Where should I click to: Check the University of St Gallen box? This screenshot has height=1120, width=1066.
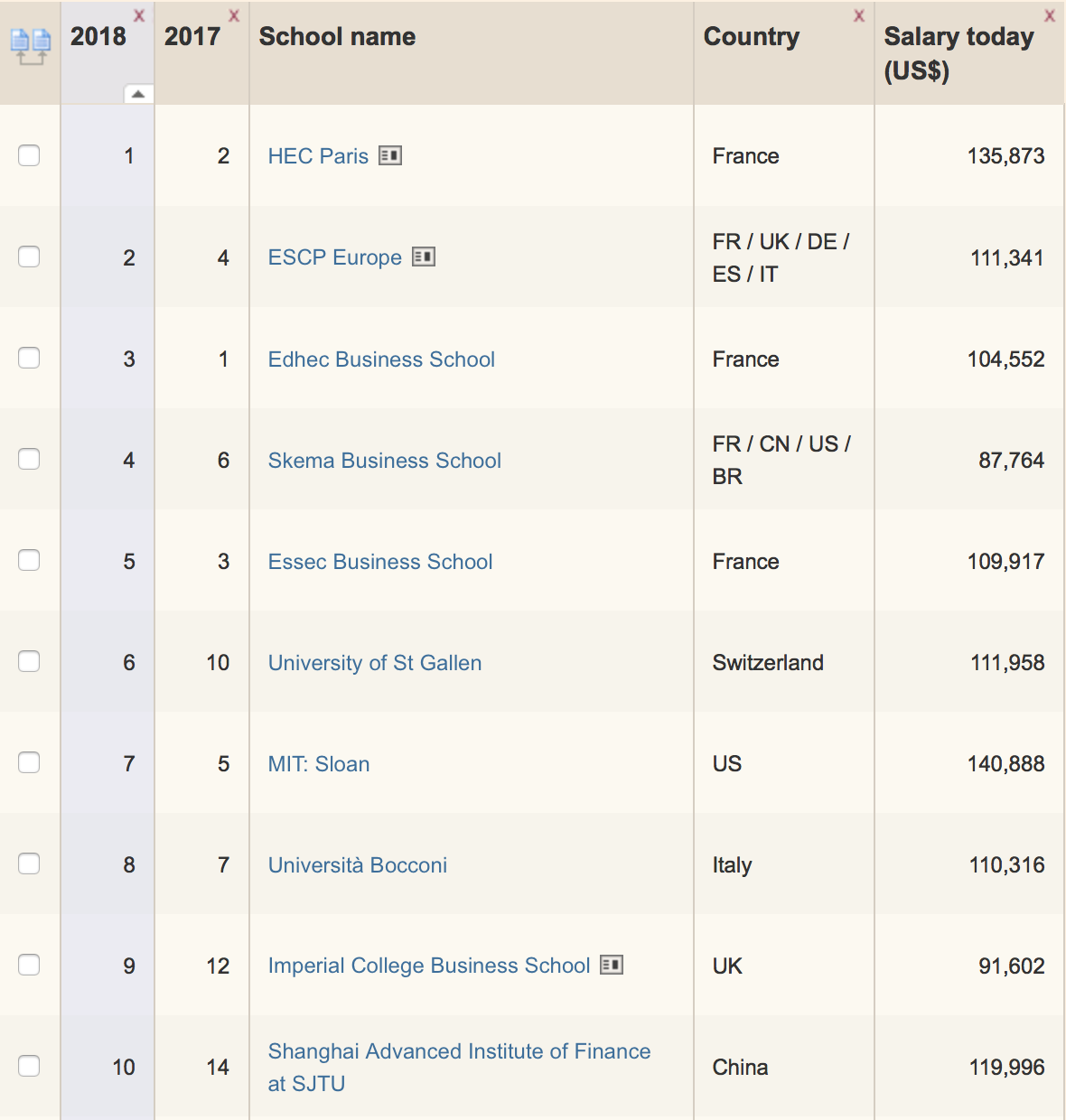coord(29,661)
